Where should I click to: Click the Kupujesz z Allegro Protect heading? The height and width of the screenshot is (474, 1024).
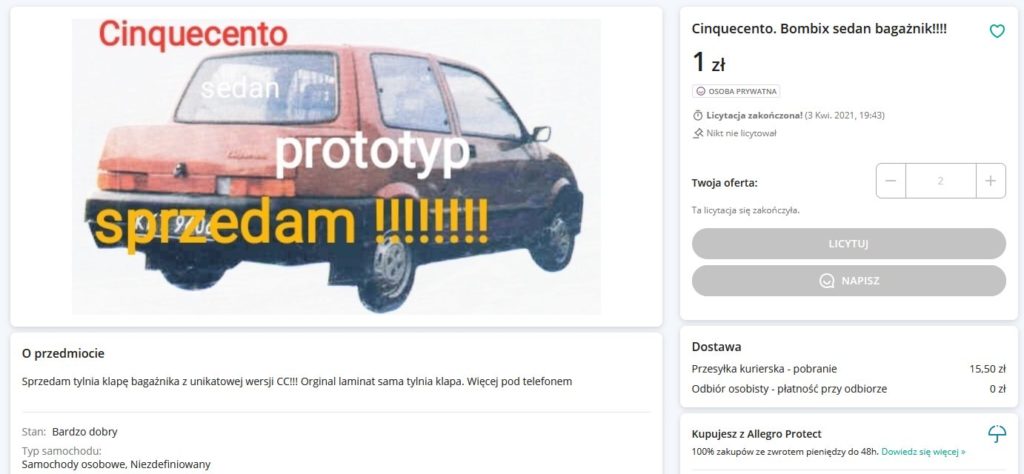pos(756,434)
